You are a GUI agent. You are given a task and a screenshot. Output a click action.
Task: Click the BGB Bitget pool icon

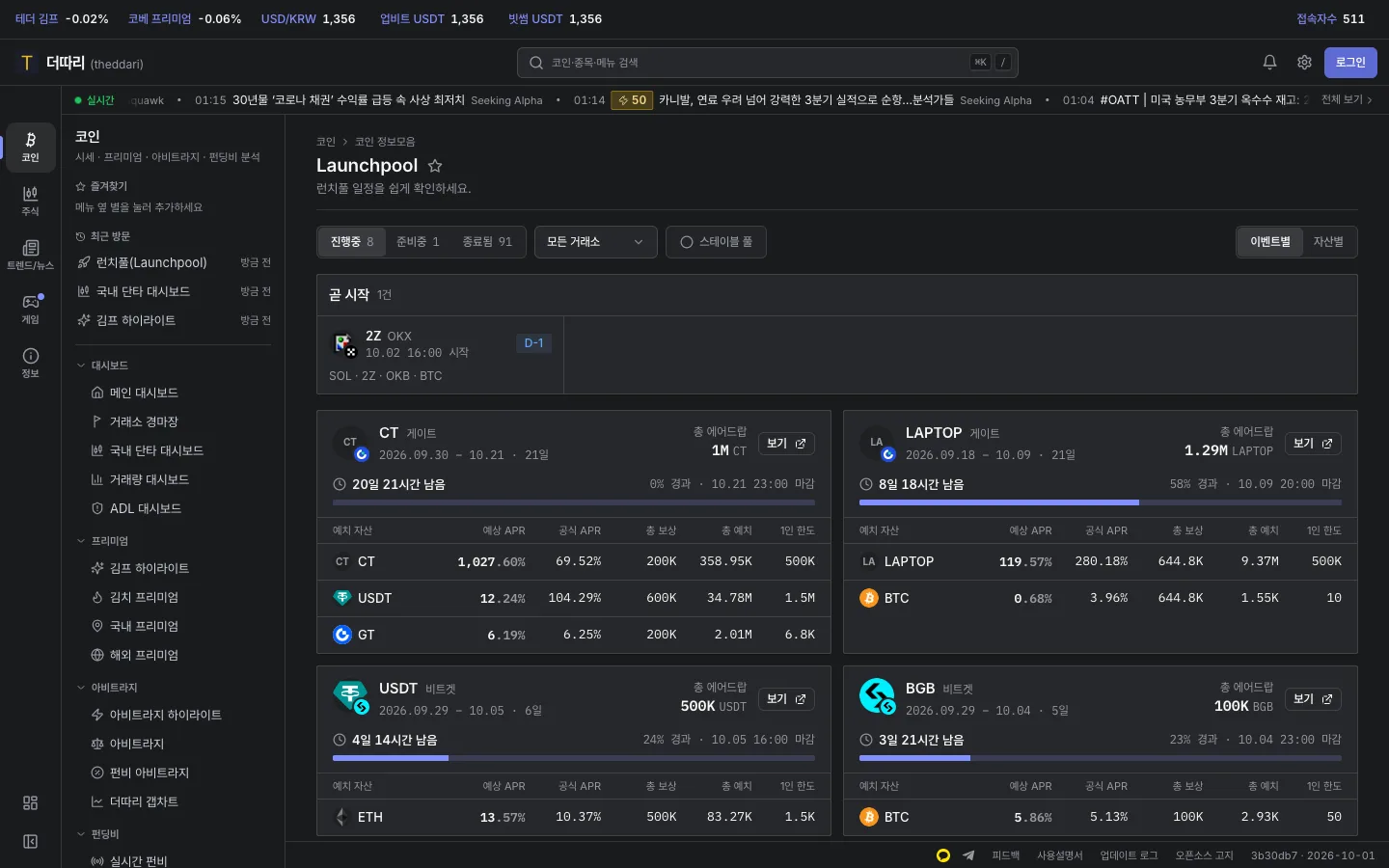[x=876, y=697]
